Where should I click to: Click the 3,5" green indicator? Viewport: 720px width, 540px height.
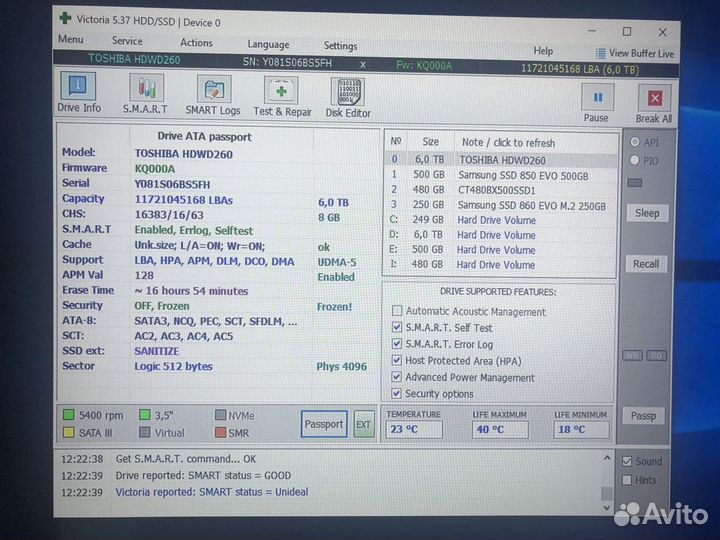tap(145, 415)
